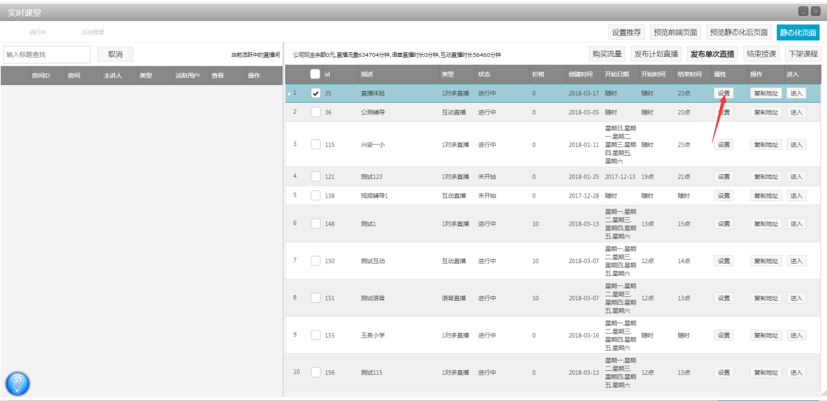Switch to the 进行中 tab
This screenshot has width=827, height=401.
click(38, 32)
